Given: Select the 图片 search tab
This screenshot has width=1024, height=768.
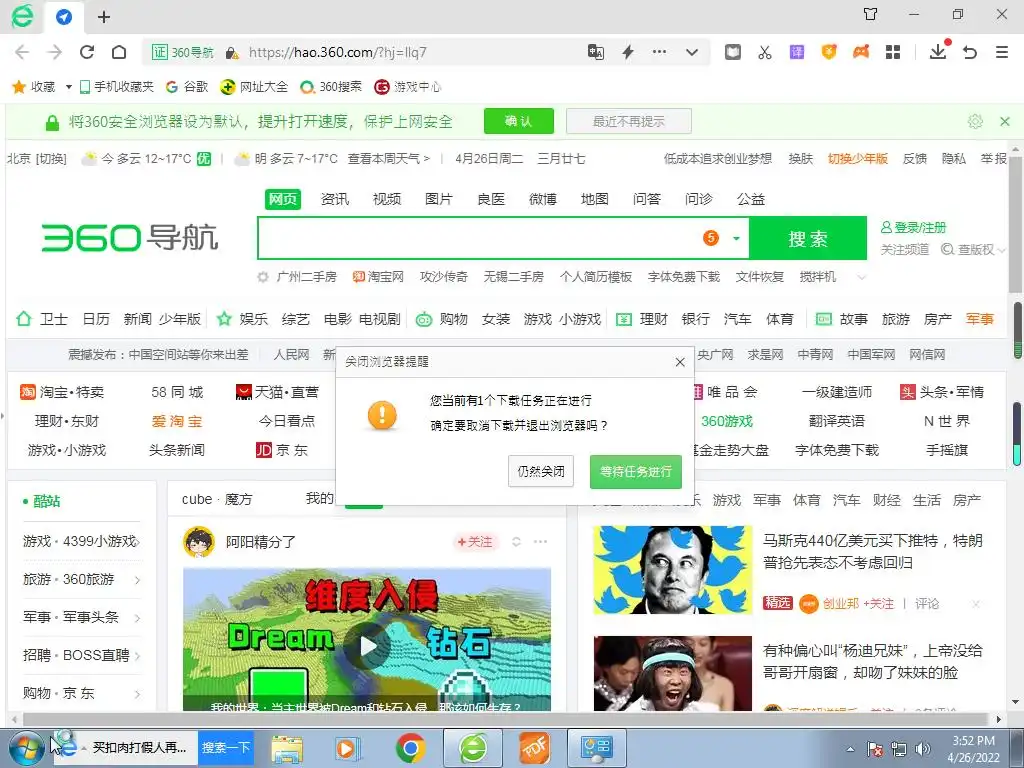Looking at the screenshot, I should click(x=438, y=199).
